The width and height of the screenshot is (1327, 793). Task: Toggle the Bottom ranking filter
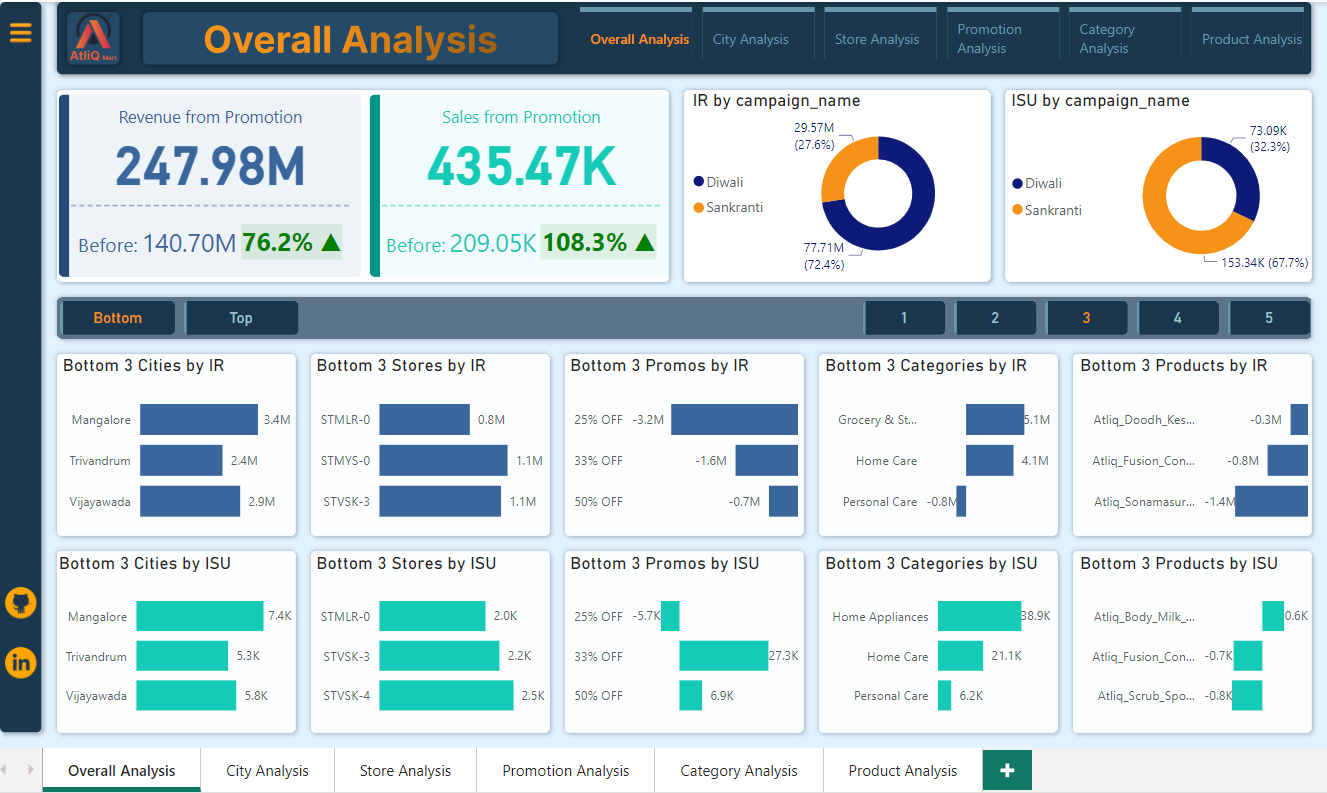point(118,318)
